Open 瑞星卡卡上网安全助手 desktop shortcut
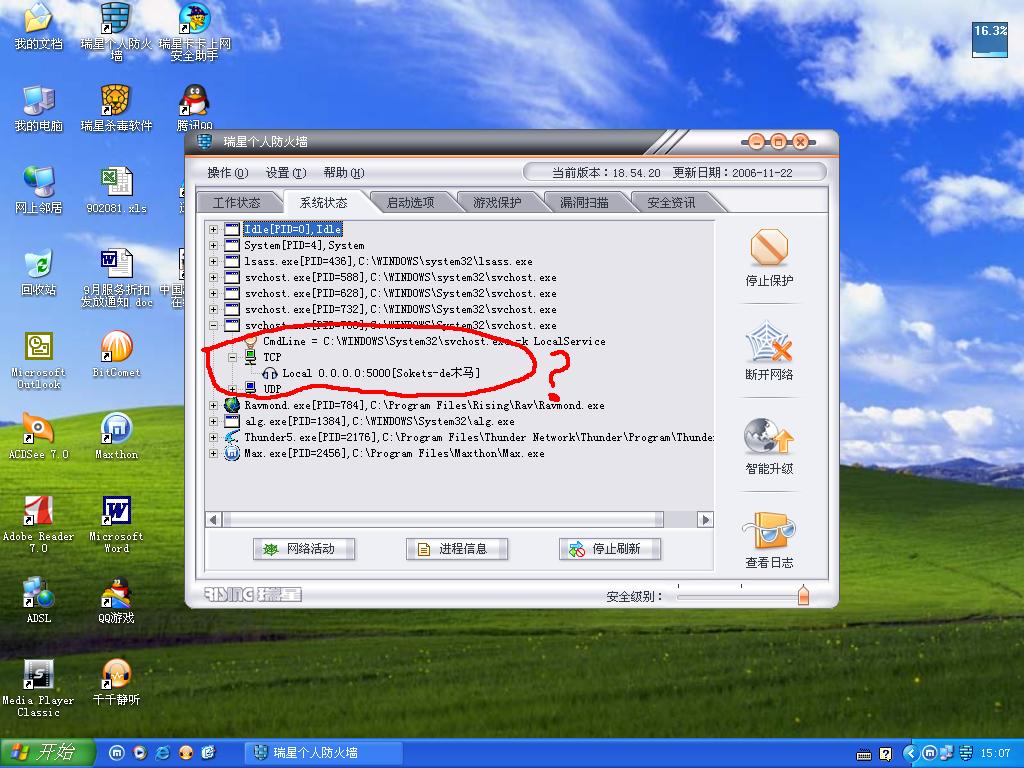Viewport: 1024px width, 768px height. coord(194,31)
